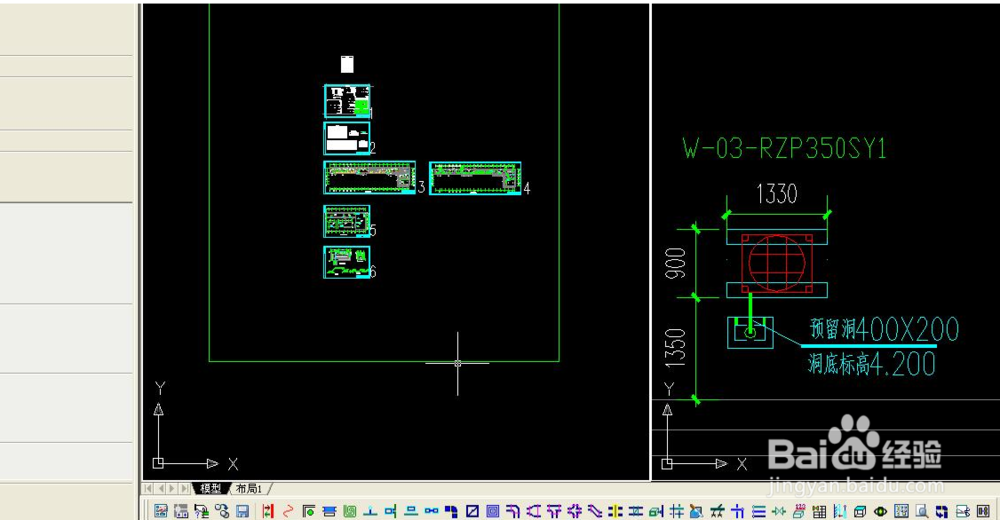
Task: Select drawing sheet numbered 2
Action: (347, 138)
